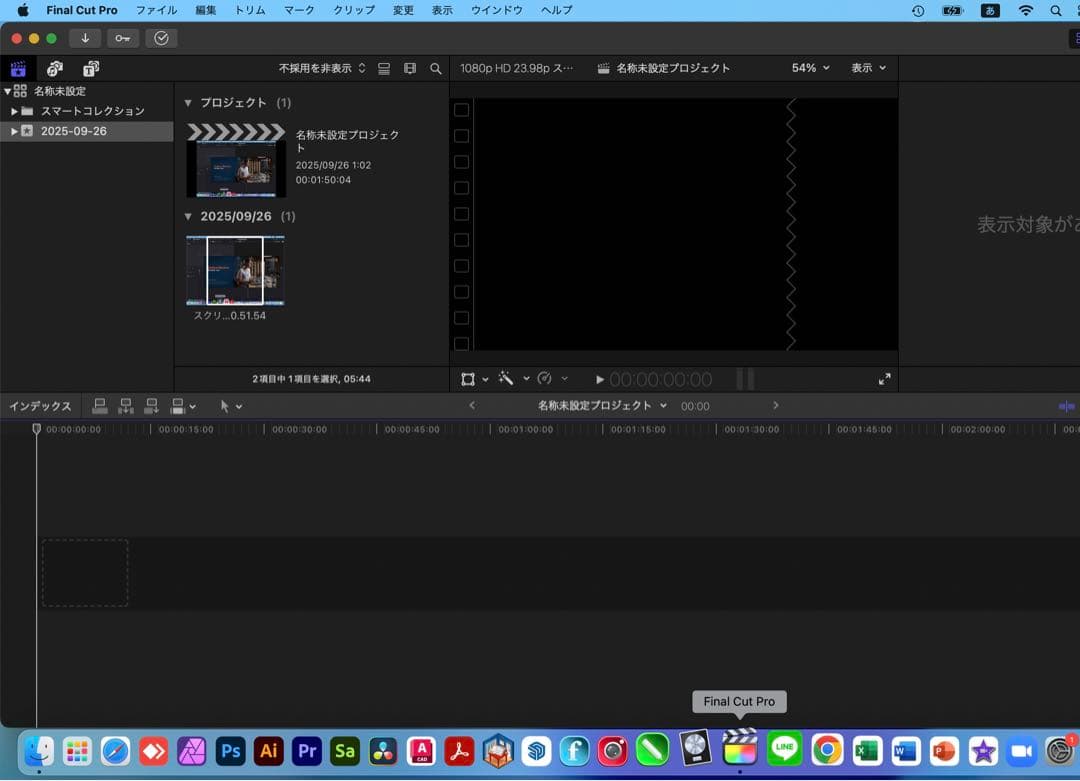
Task: Open the Retime menu icon in the viewer
Action: [545, 379]
